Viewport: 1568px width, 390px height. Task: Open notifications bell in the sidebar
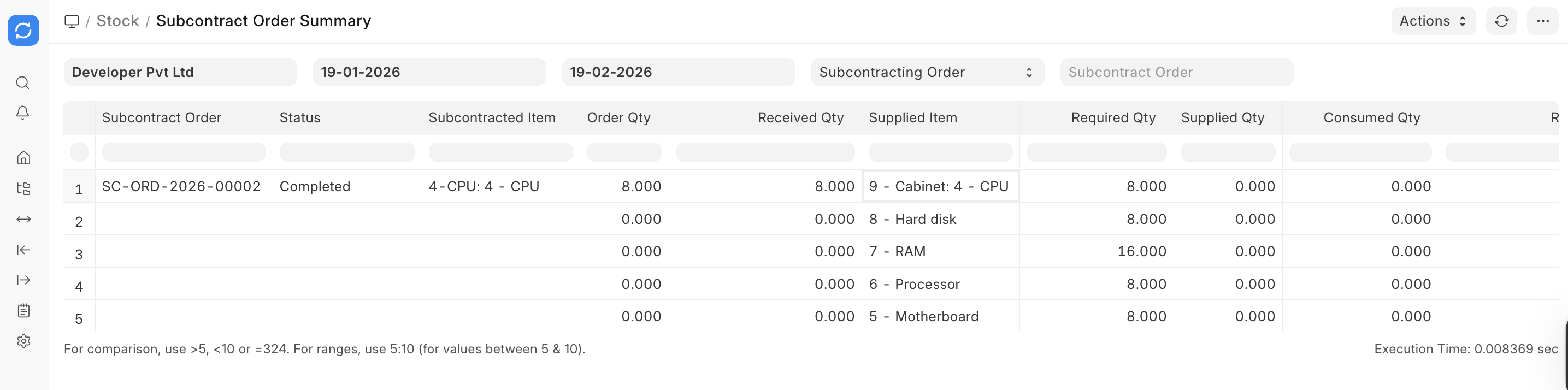pos(23,113)
